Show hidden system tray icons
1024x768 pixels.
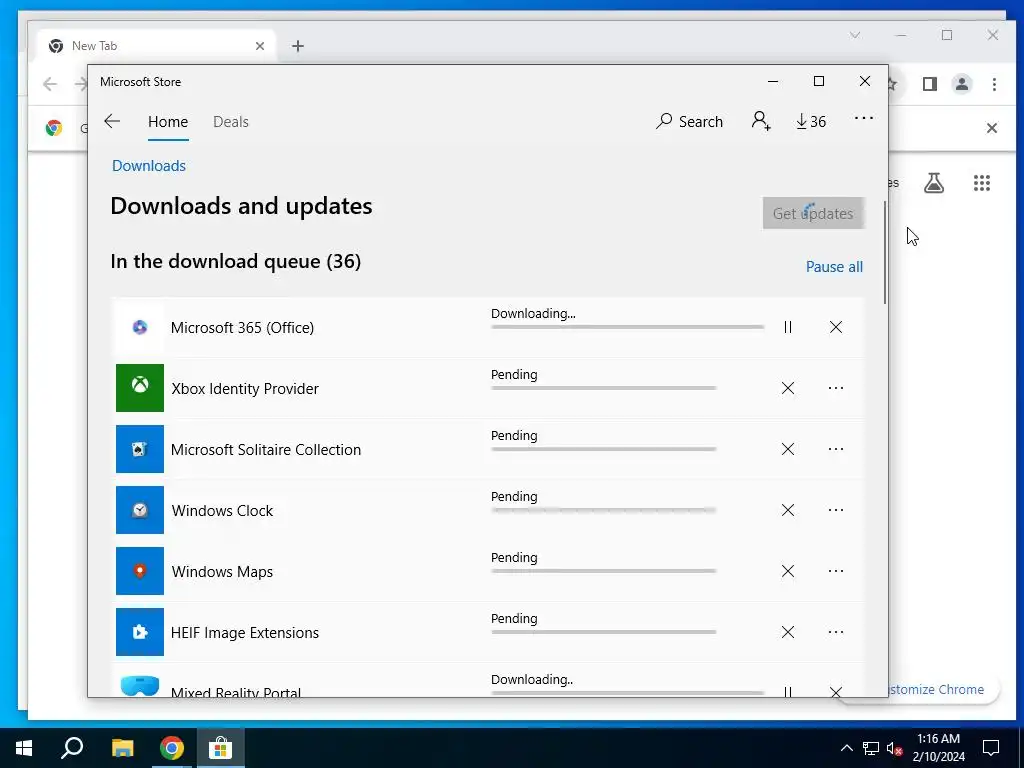pos(846,748)
